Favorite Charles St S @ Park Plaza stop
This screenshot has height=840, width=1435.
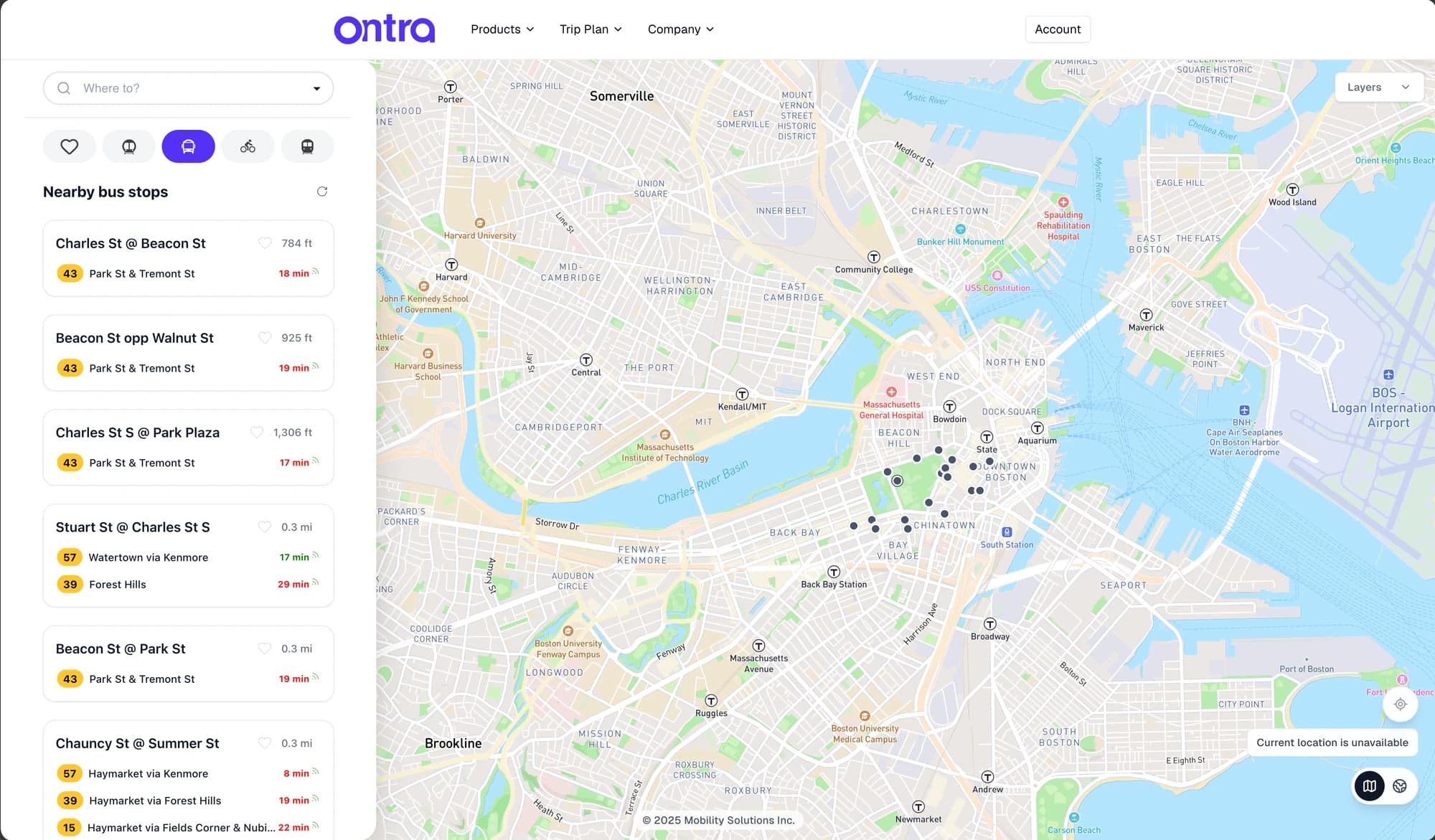[x=256, y=433]
